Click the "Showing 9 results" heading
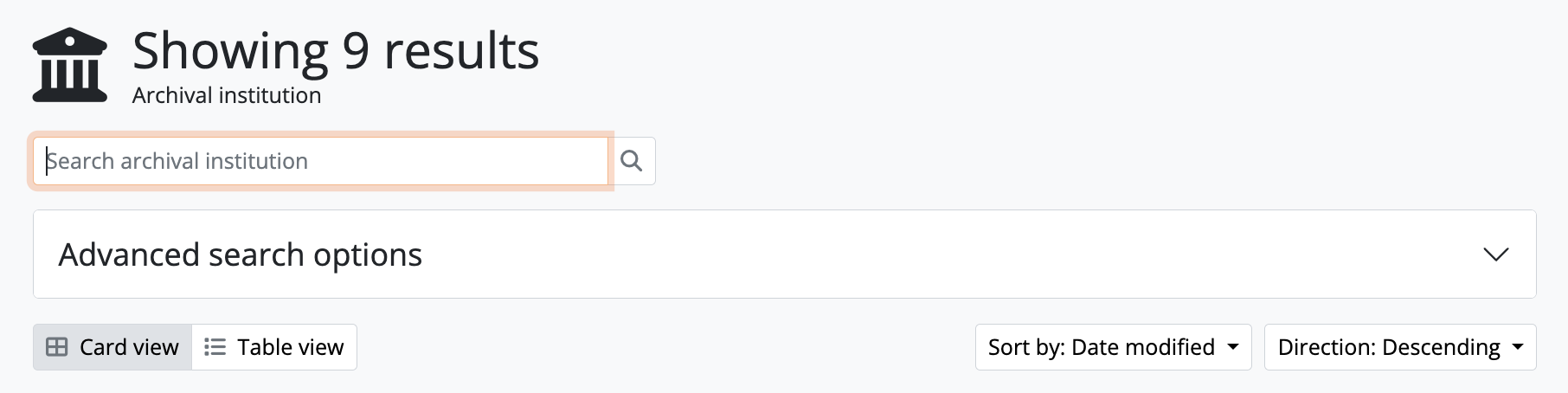The width and height of the screenshot is (1568, 393). pos(336,50)
